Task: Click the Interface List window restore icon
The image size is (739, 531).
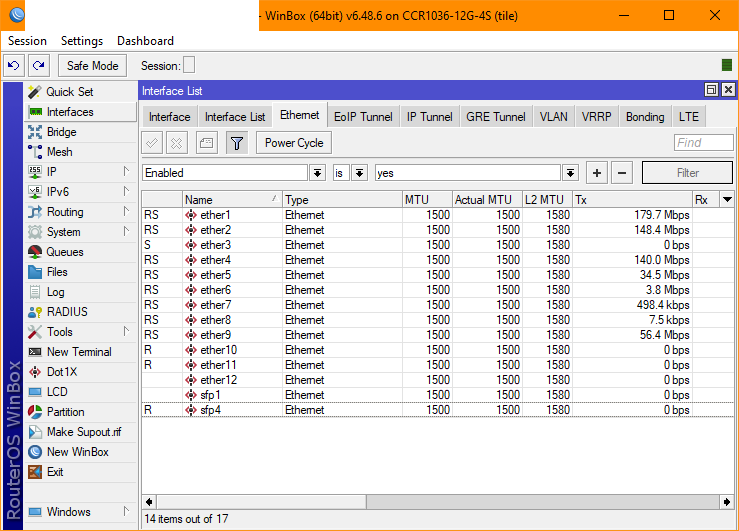Action: pyautogui.click(x=711, y=90)
